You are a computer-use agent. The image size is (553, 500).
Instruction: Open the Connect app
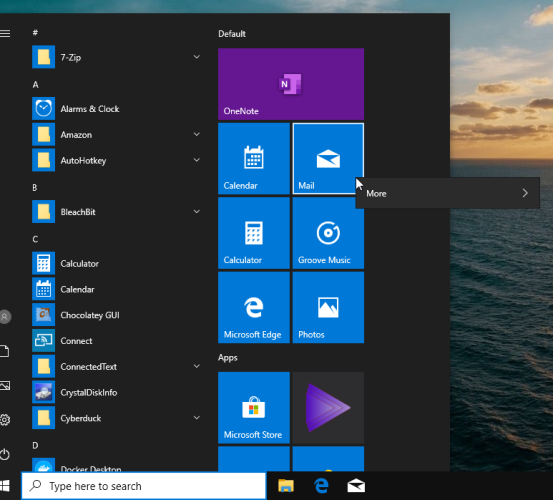(x=116, y=341)
